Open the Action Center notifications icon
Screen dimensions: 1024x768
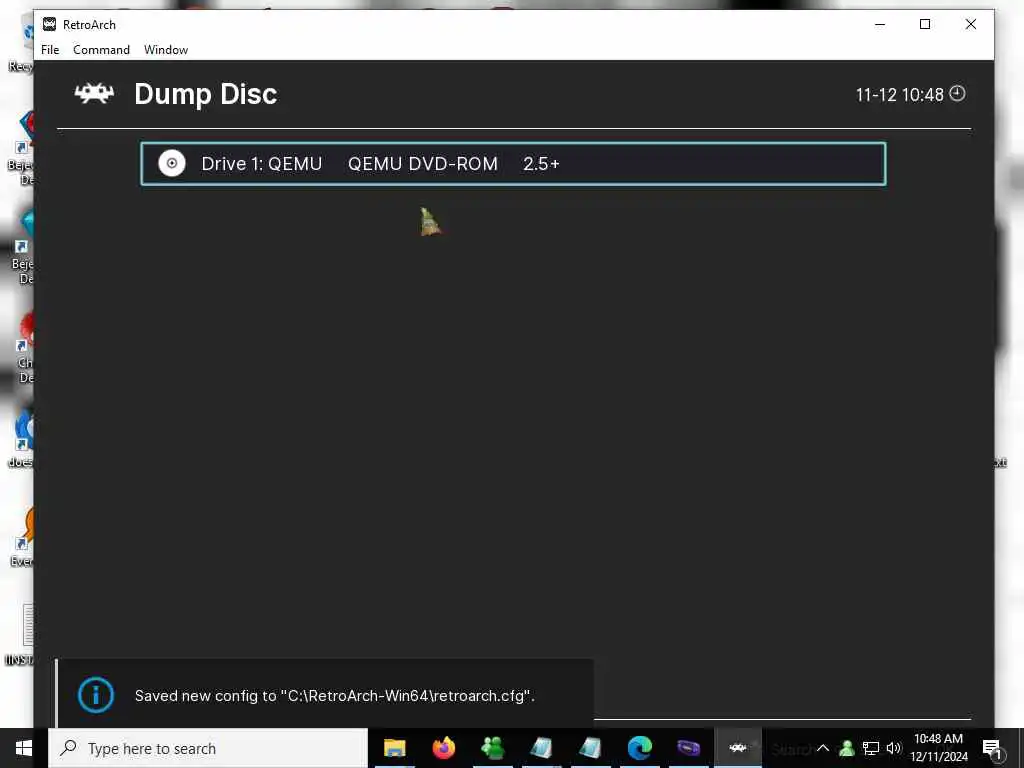pos(992,748)
